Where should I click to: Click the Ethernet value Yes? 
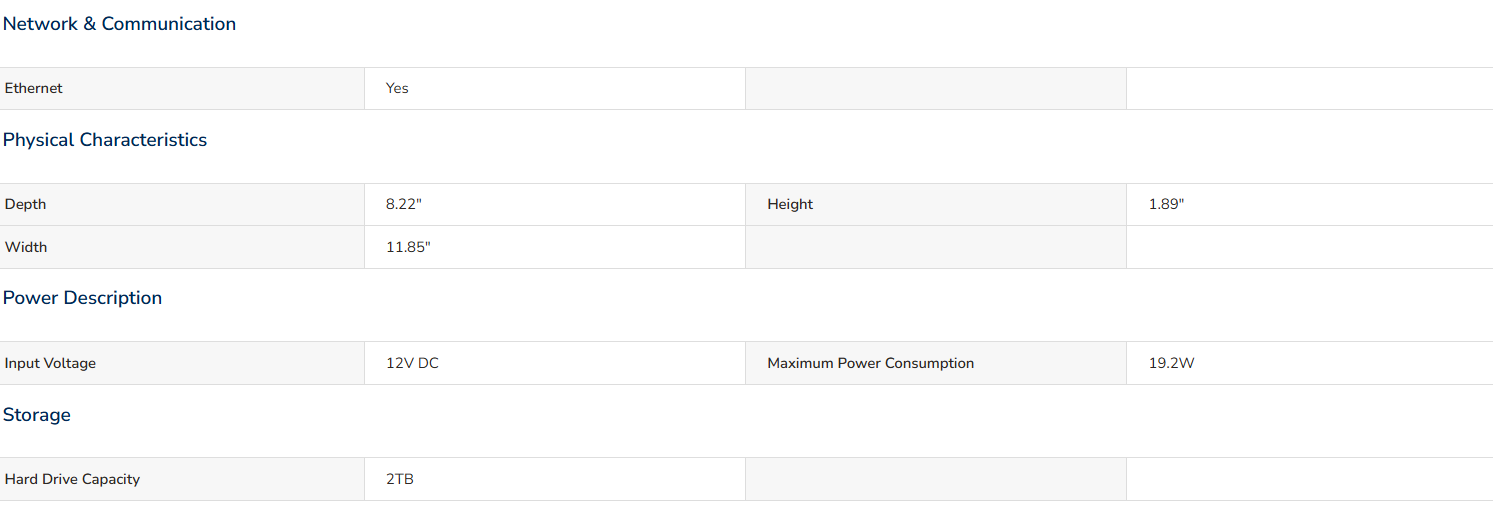(397, 88)
